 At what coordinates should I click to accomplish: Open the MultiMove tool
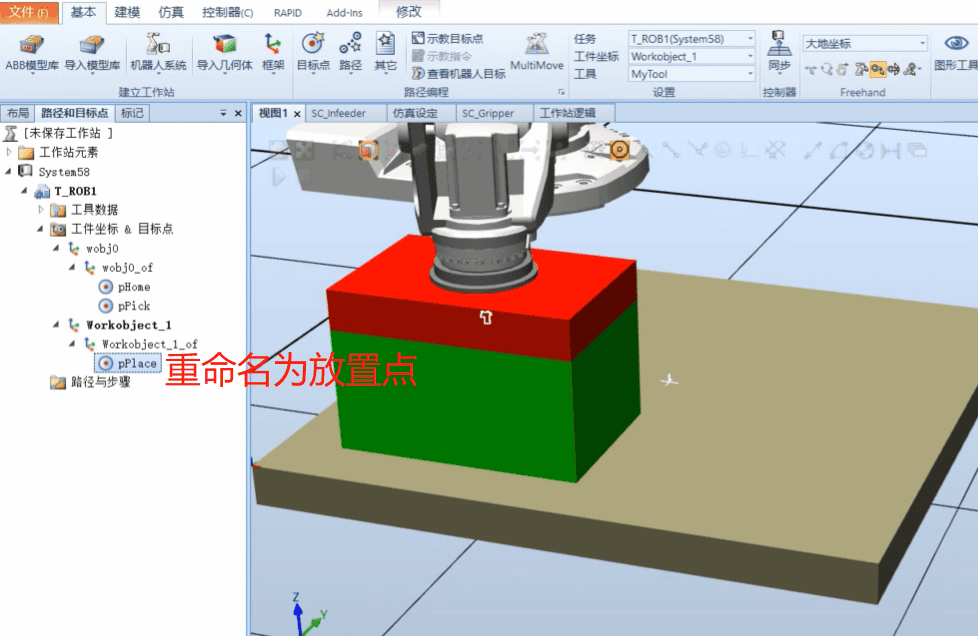click(536, 52)
